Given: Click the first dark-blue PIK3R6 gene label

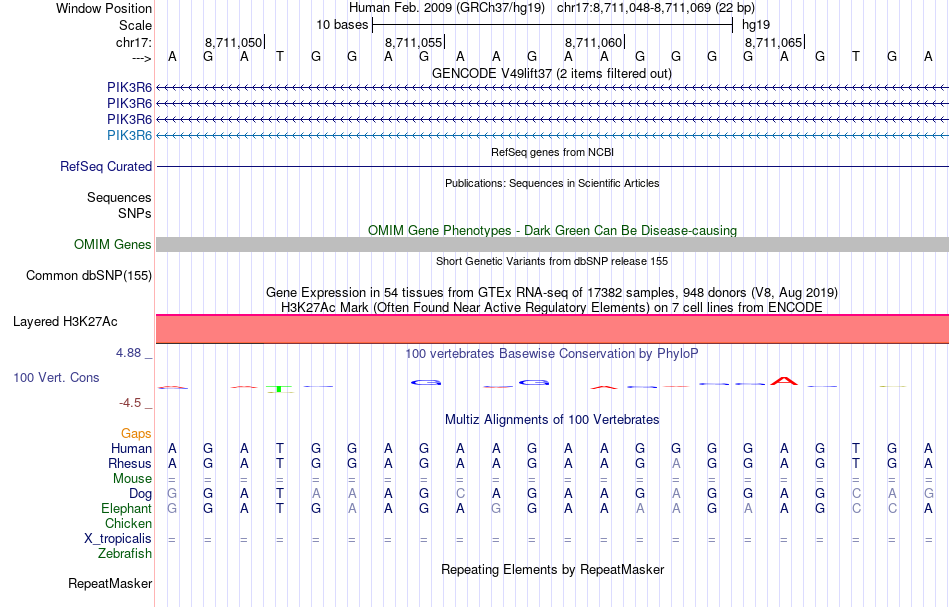Looking at the screenshot, I should point(129,88).
